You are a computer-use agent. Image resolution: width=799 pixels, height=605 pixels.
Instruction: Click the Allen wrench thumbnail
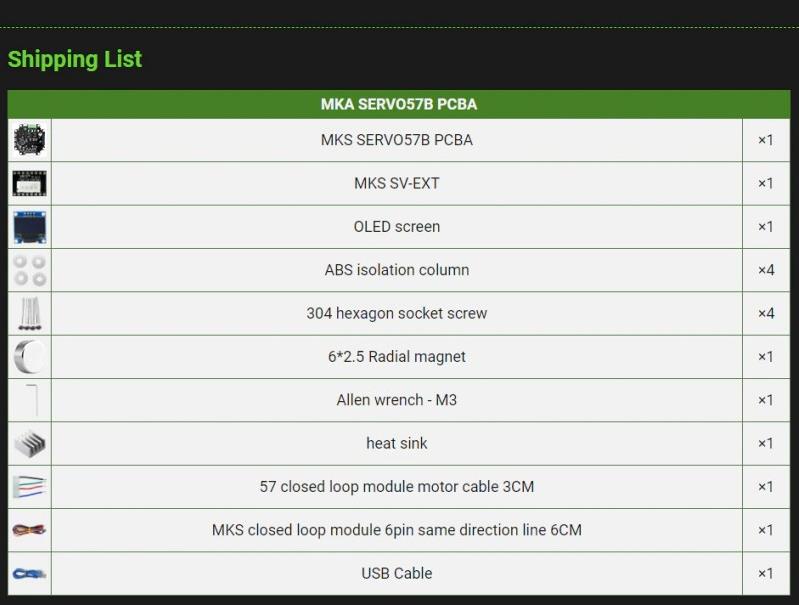point(32,400)
